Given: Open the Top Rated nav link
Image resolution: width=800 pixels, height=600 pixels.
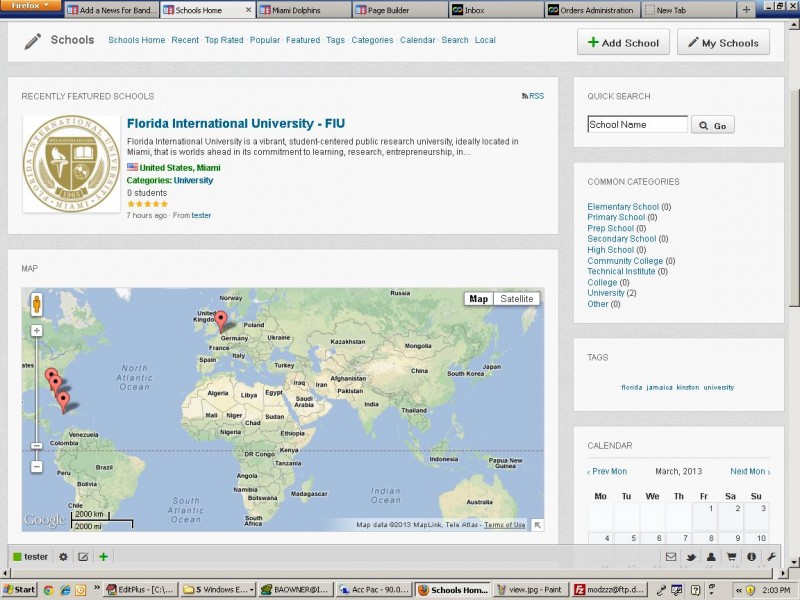Looking at the screenshot, I should [x=224, y=40].
